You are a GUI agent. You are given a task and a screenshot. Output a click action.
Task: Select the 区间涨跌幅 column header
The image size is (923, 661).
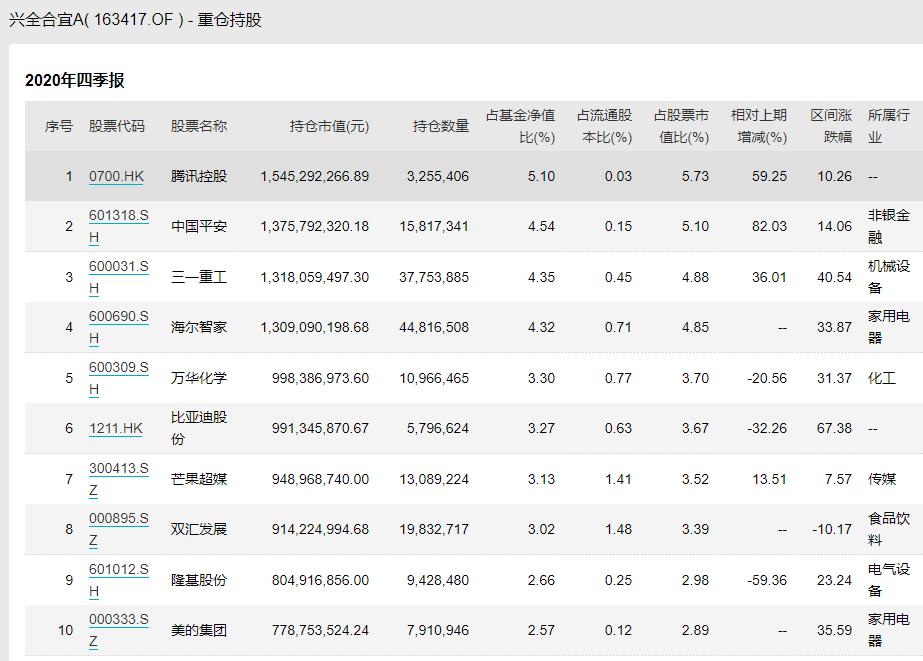(831, 126)
